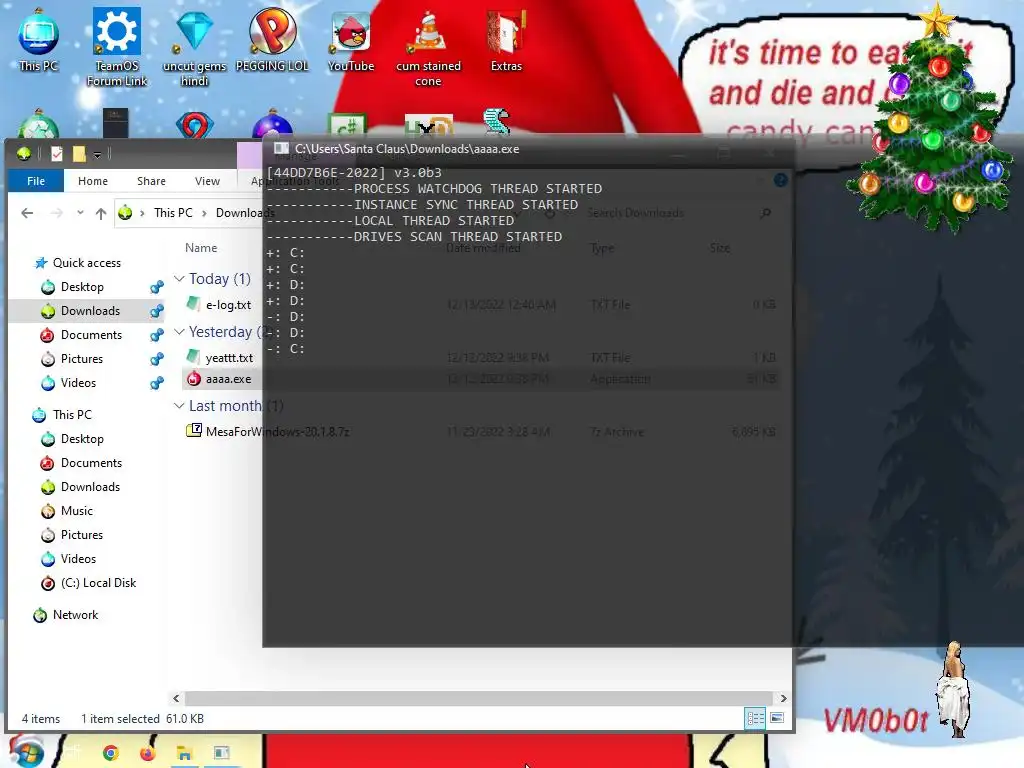
Task: Launch the Angry Birds YouTube shortcut
Action: coord(351,40)
